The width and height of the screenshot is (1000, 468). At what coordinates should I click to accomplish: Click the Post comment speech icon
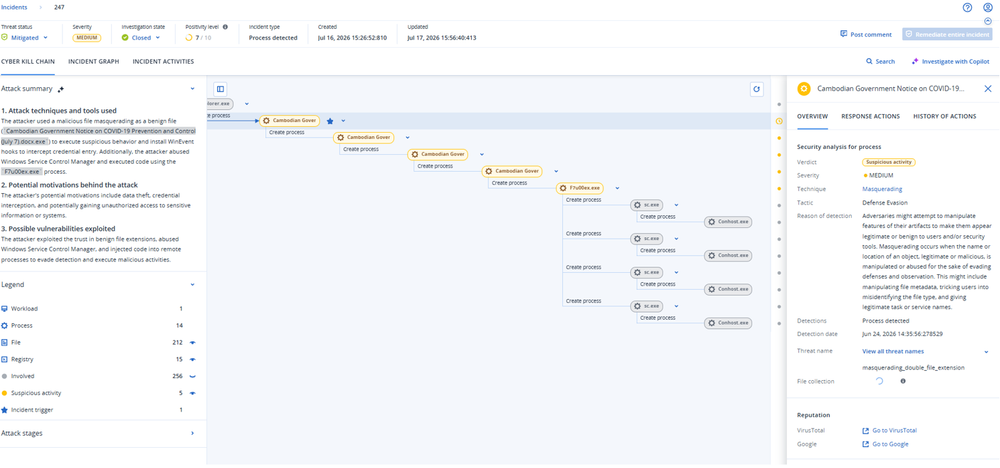pyautogui.click(x=844, y=34)
